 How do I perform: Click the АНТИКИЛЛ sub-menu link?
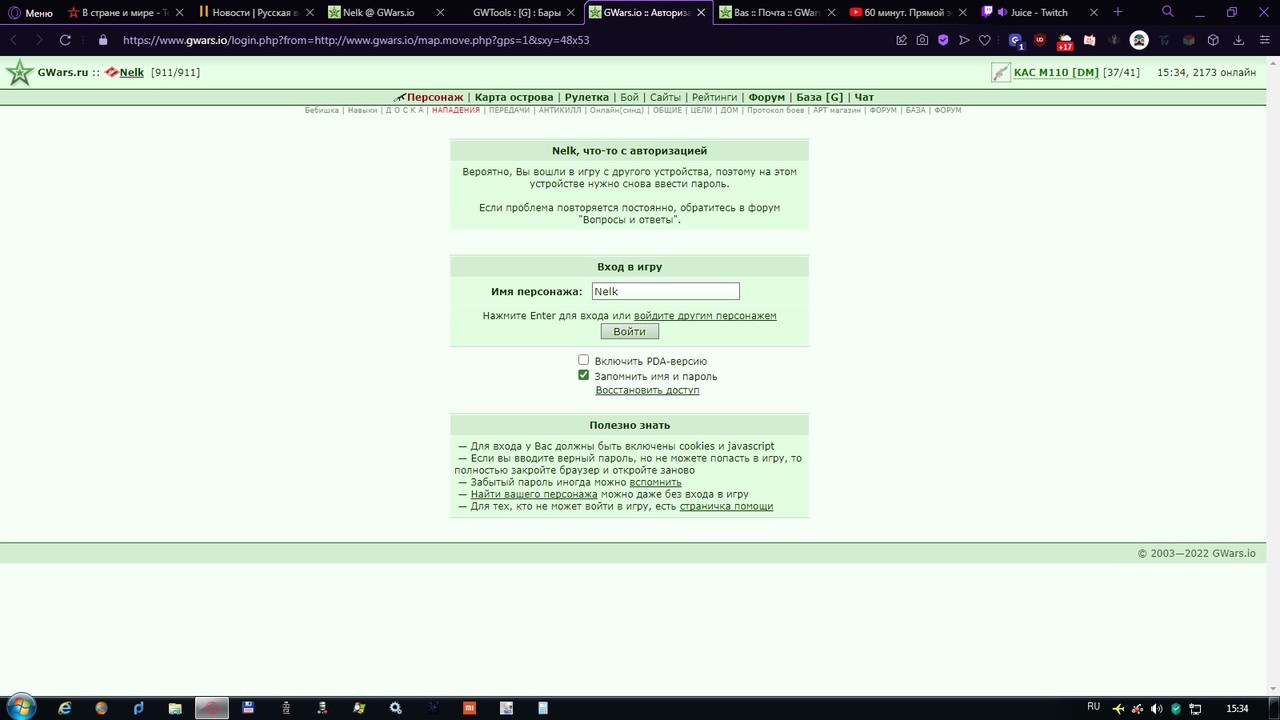(560, 110)
